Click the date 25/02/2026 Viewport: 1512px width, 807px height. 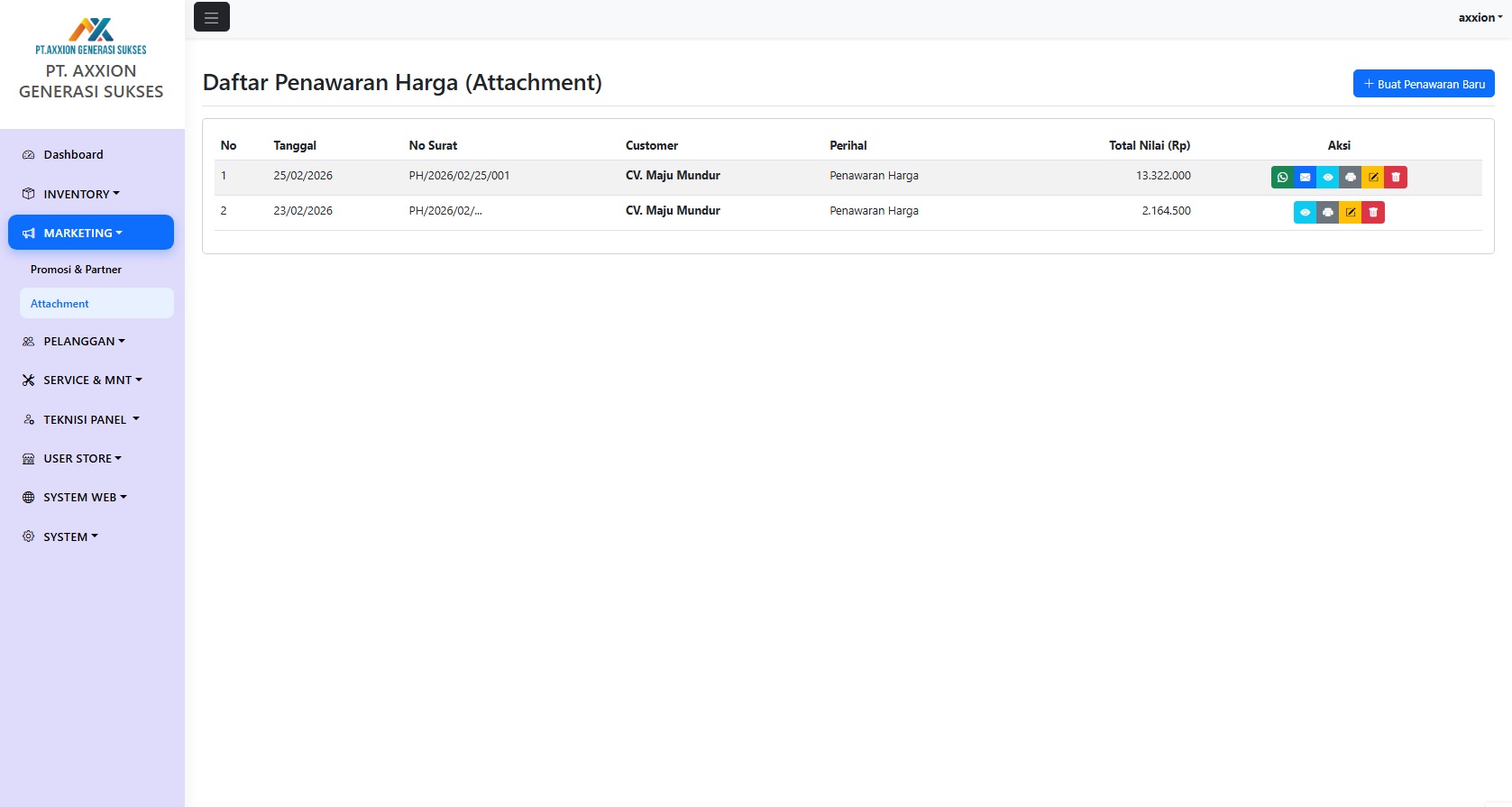pos(303,176)
